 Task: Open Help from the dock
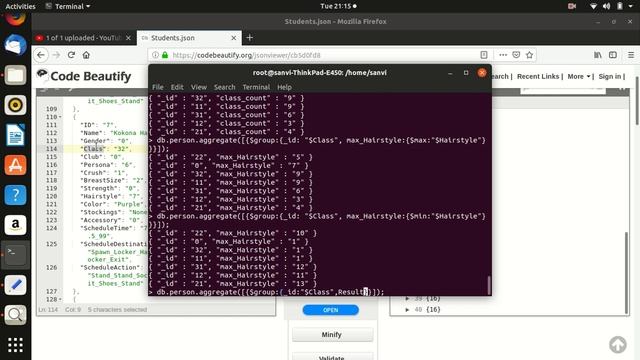(x=15, y=195)
